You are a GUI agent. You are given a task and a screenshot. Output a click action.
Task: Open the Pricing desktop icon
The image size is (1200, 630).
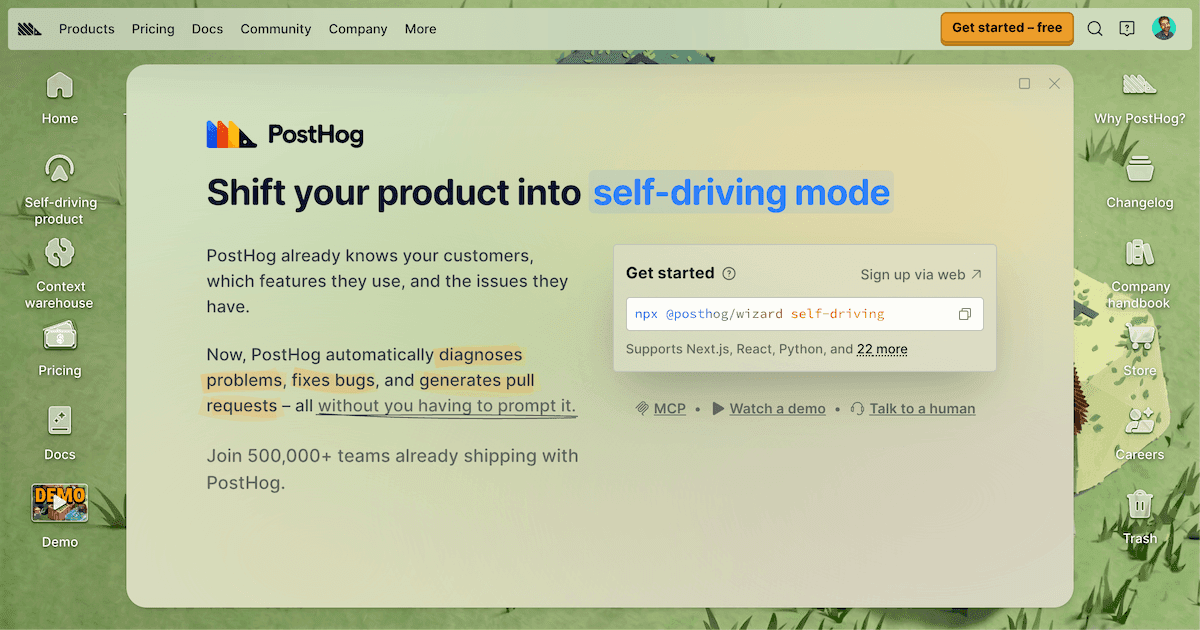(60, 350)
